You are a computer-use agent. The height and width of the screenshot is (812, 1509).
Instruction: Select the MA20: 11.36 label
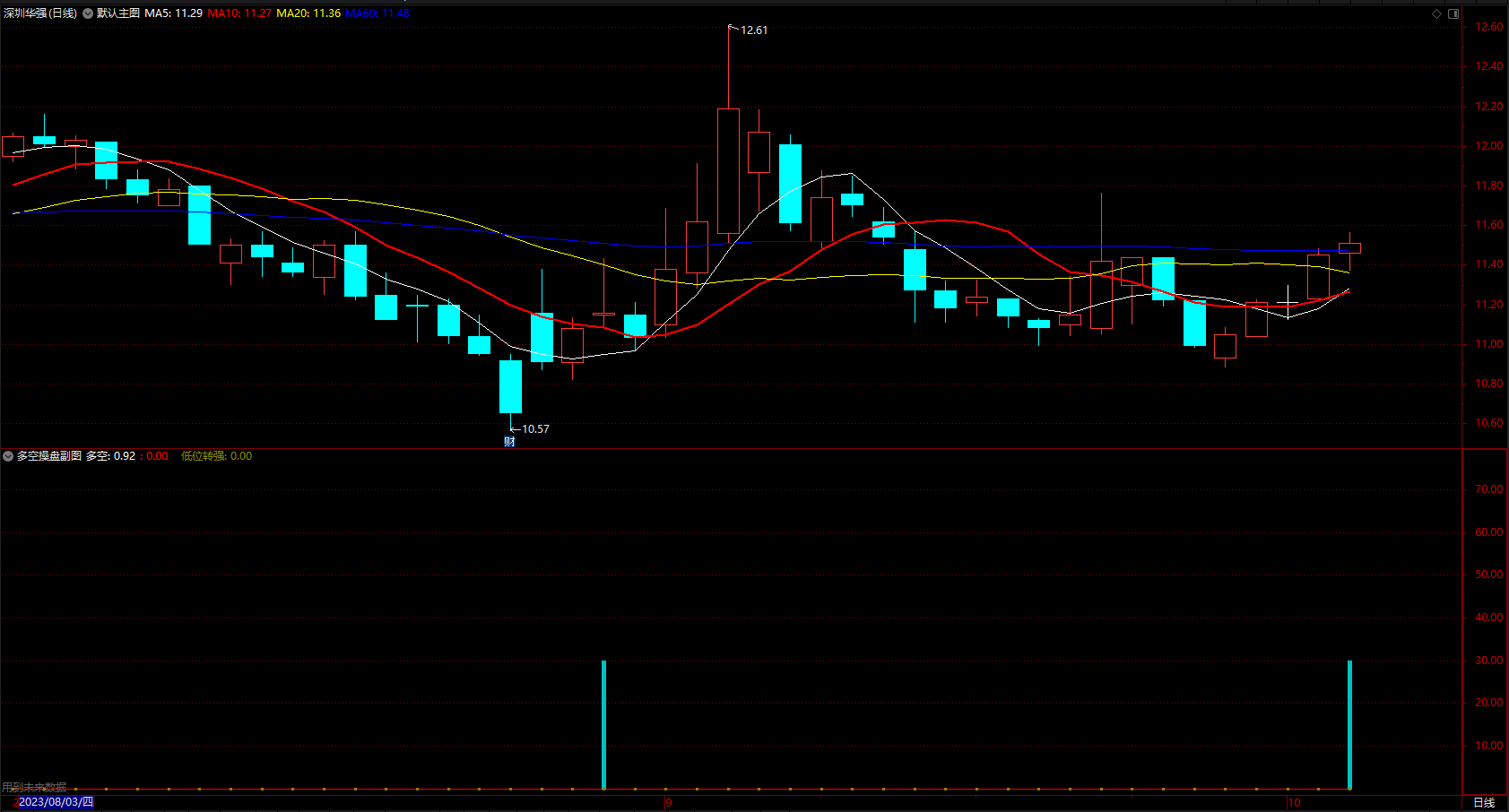coord(308,13)
